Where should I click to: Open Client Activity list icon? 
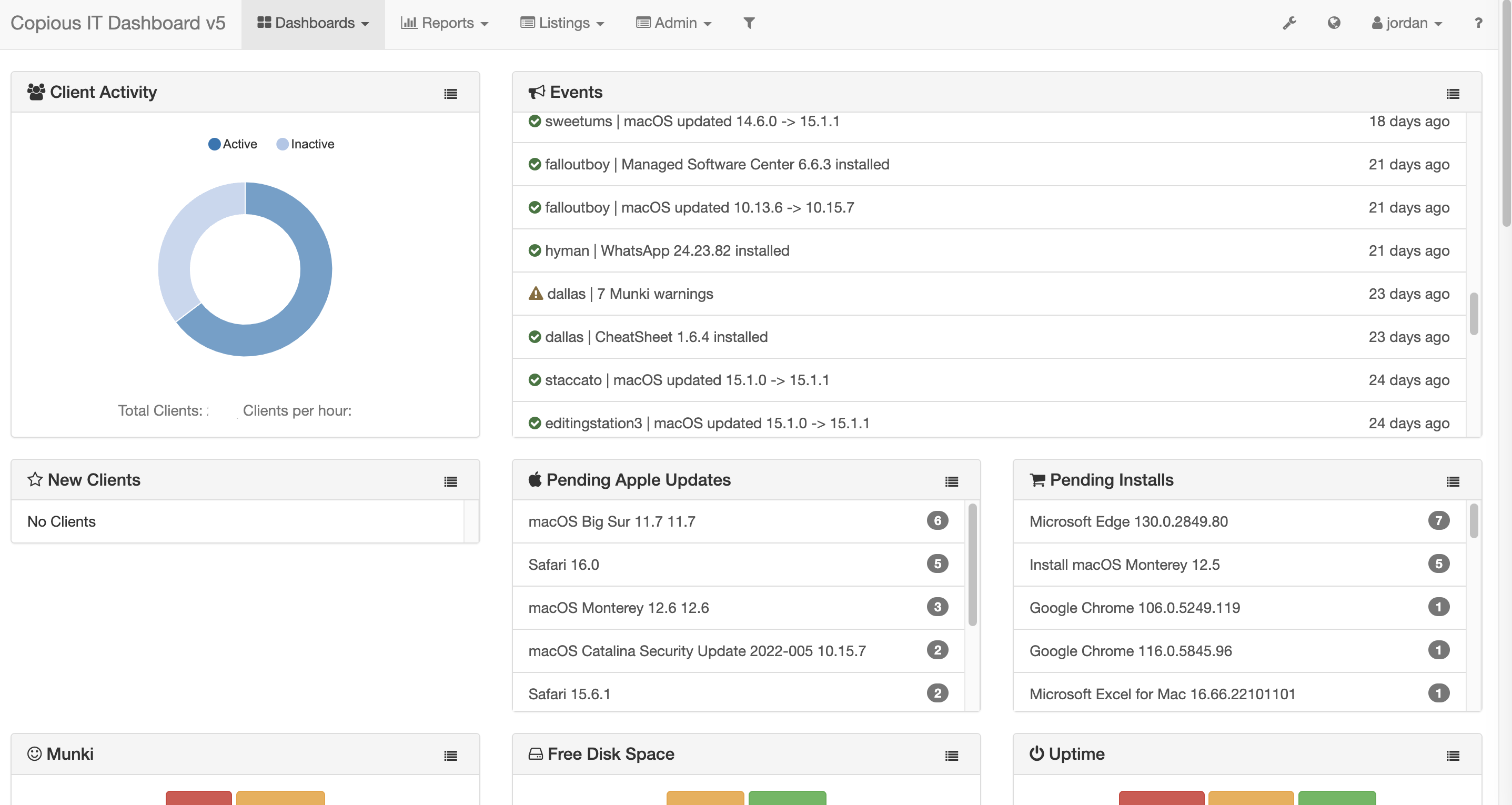(x=450, y=93)
